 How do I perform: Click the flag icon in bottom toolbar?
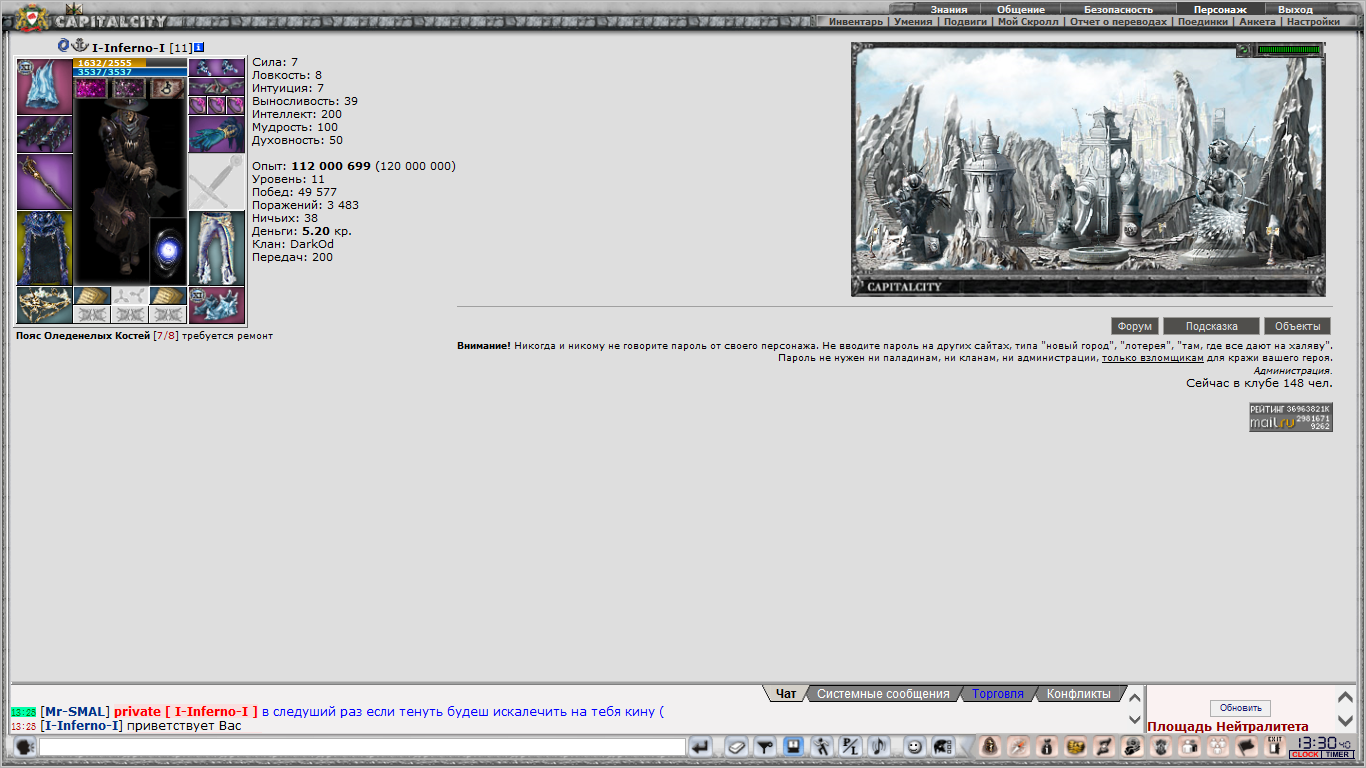pyautogui.click(x=1246, y=746)
